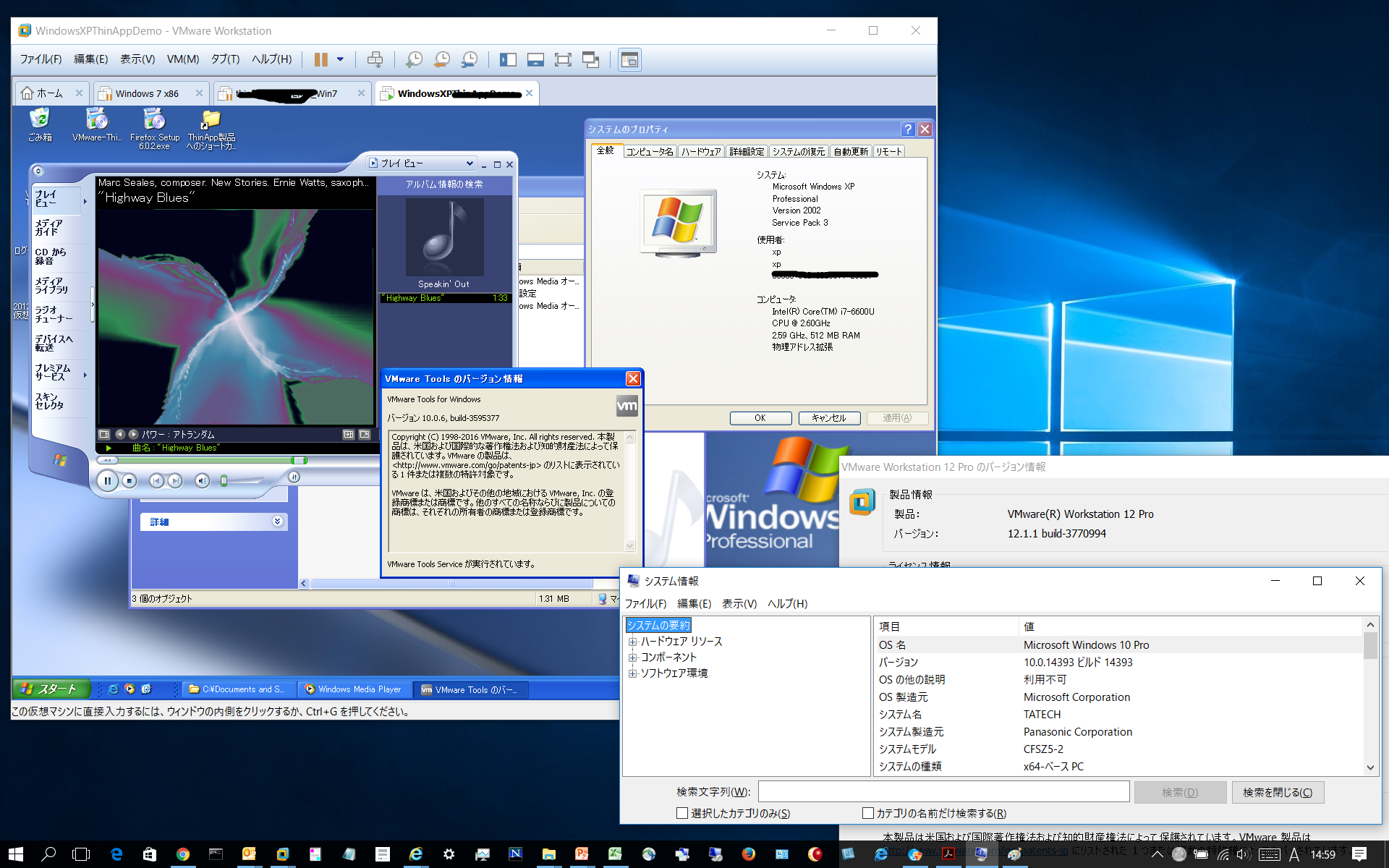Click キャンセル in System Properties dialog
The image size is (1389, 868).
[829, 418]
